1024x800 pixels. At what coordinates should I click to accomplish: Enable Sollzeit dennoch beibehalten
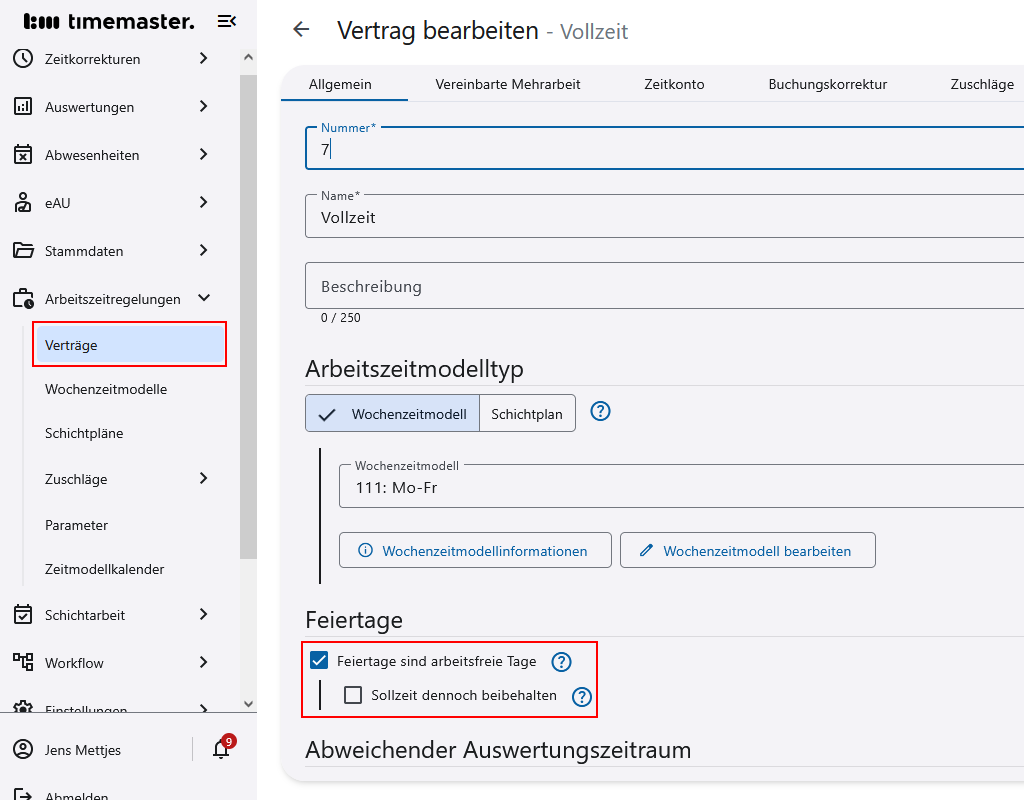click(x=352, y=695)
